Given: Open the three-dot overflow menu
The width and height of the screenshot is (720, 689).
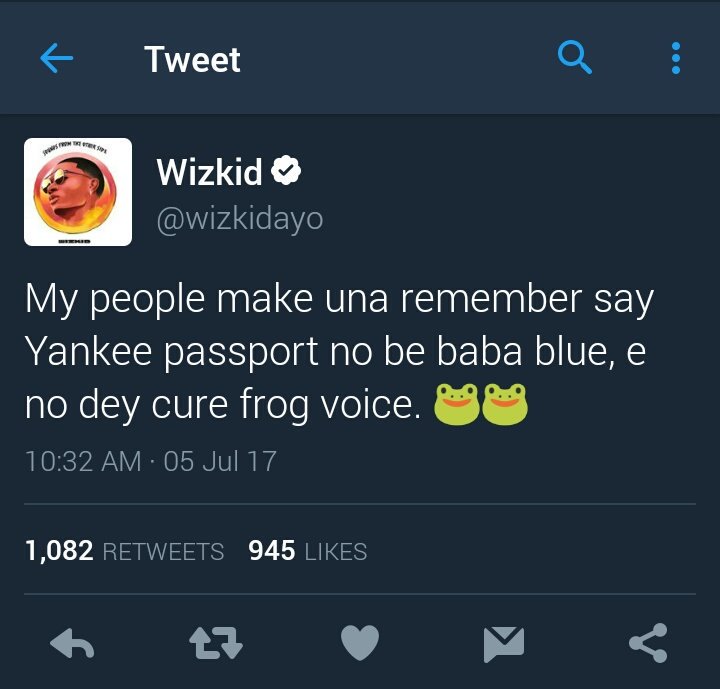Looking at the screenshot, I should tap(675, 58).
